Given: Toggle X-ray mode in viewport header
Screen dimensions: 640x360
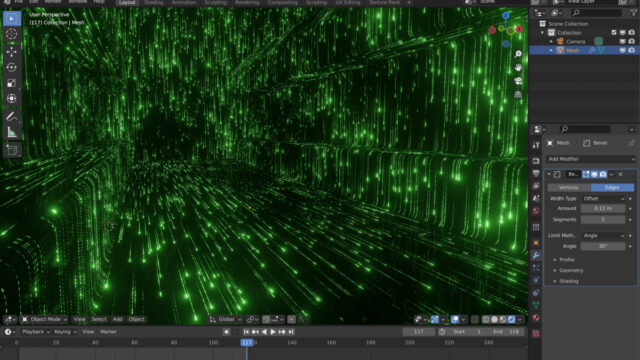Looking at the screenshot, I should coord(474,319).
